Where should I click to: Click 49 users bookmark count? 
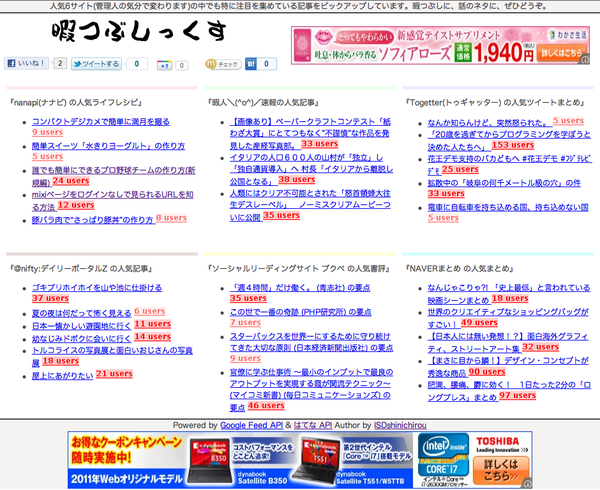479,322
